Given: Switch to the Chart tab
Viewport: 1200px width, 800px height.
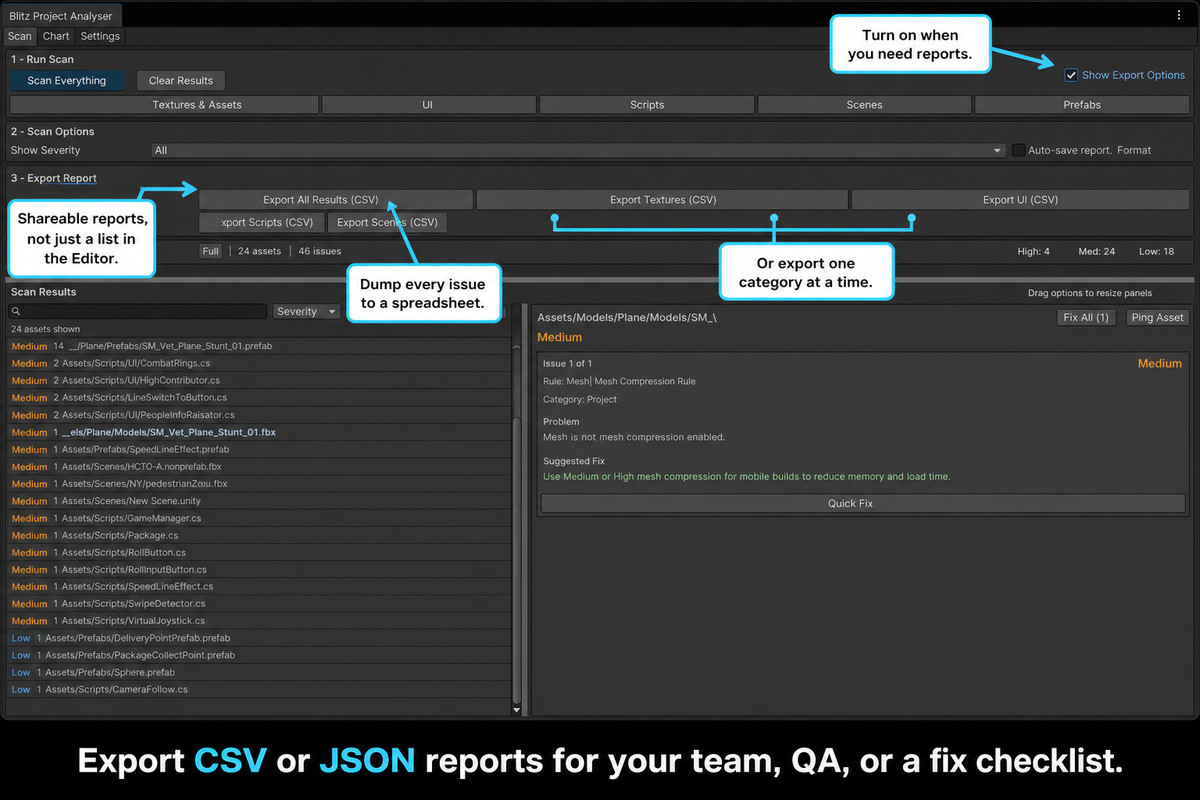Looking at the screenshot, I should click(56, 36).
